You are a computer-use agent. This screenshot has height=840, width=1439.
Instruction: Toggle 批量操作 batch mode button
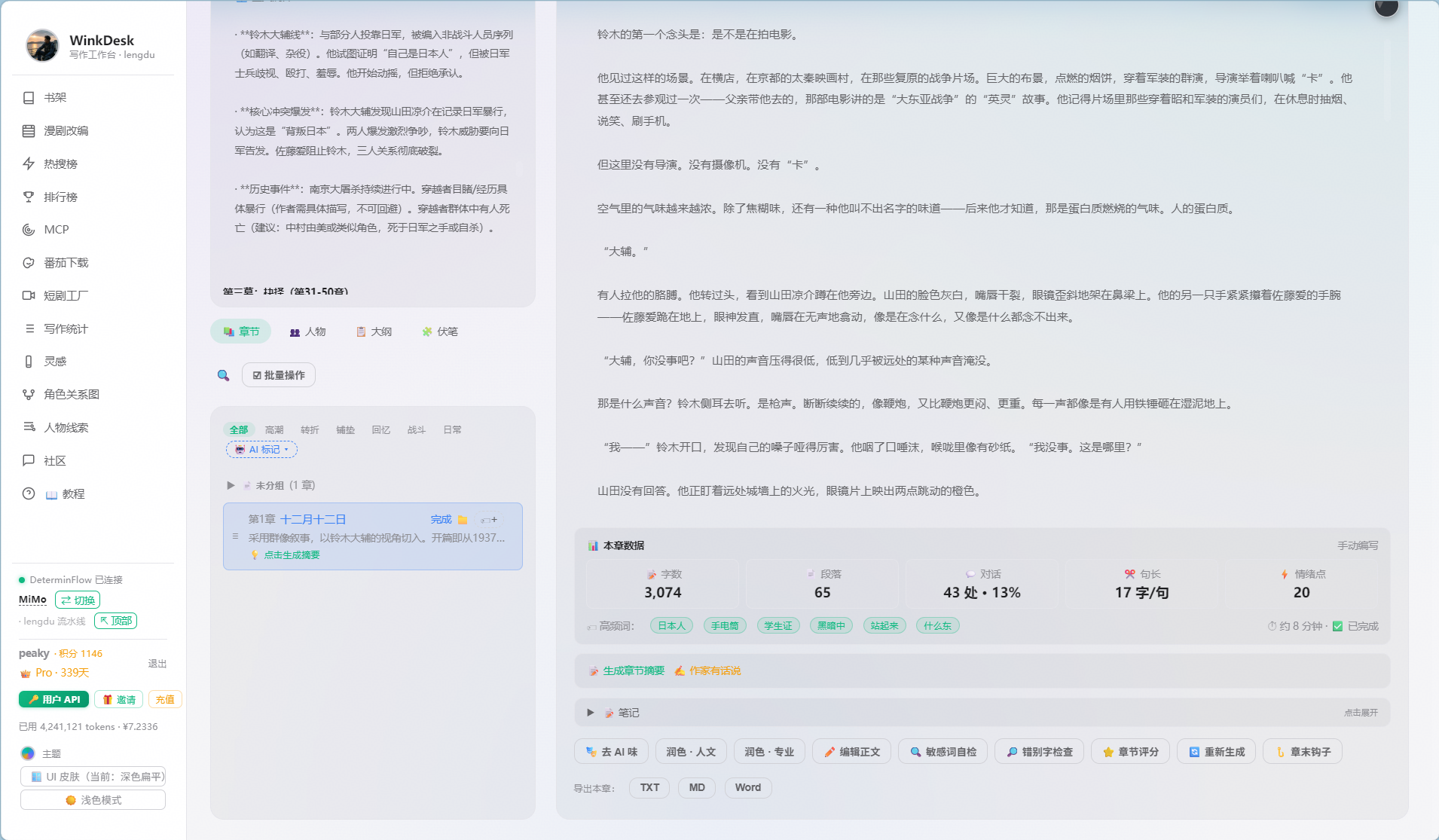pos(279,375)
